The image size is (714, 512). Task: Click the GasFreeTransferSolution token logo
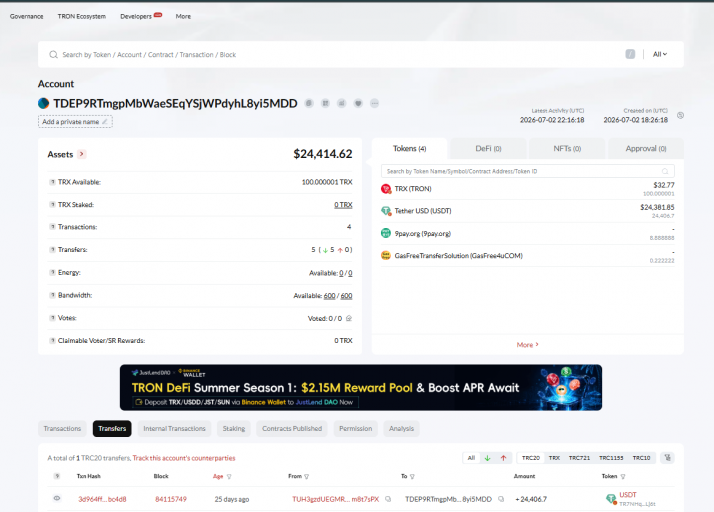click(386, 256)
